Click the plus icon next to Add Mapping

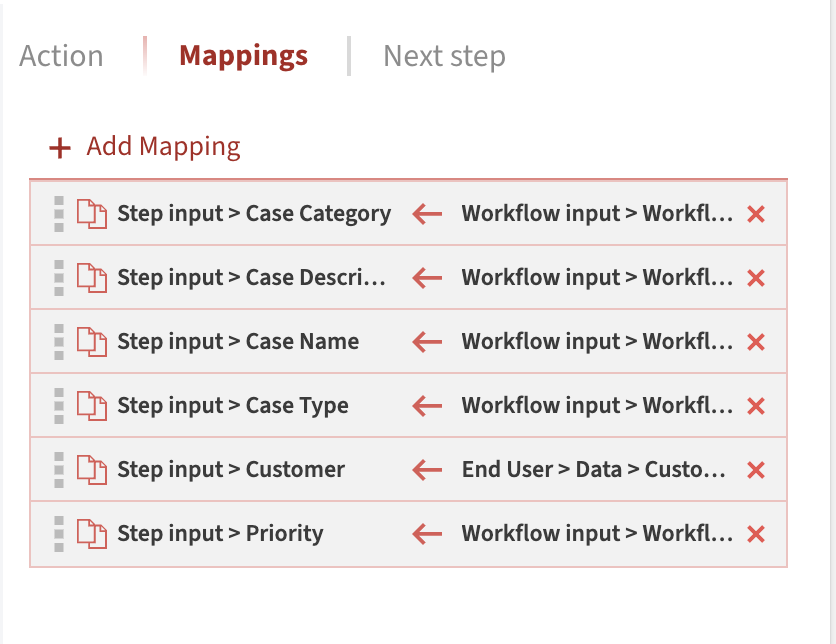point(58,147)
